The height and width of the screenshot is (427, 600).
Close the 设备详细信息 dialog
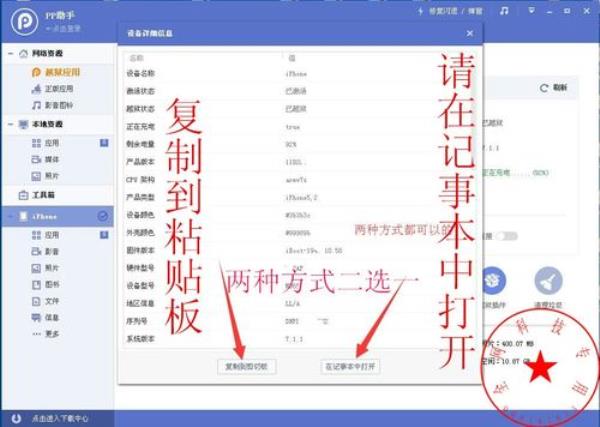[x=470, y=33]
